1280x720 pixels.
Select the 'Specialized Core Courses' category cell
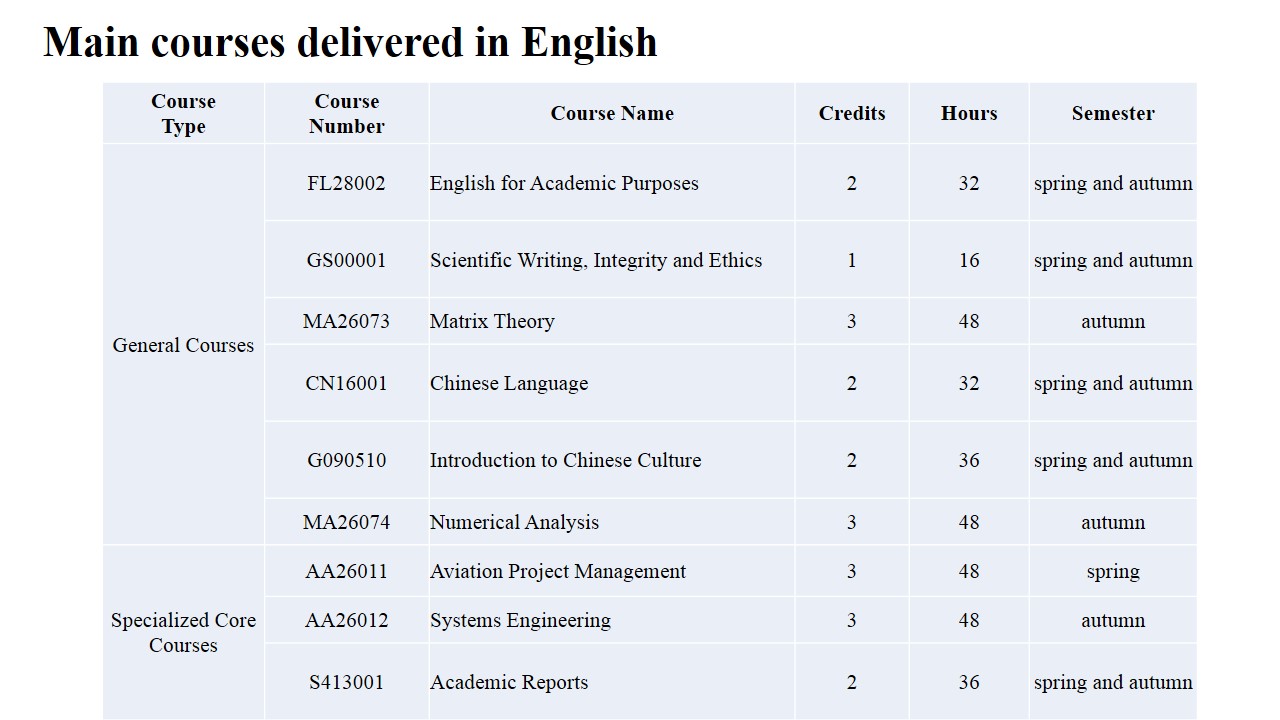183,632
